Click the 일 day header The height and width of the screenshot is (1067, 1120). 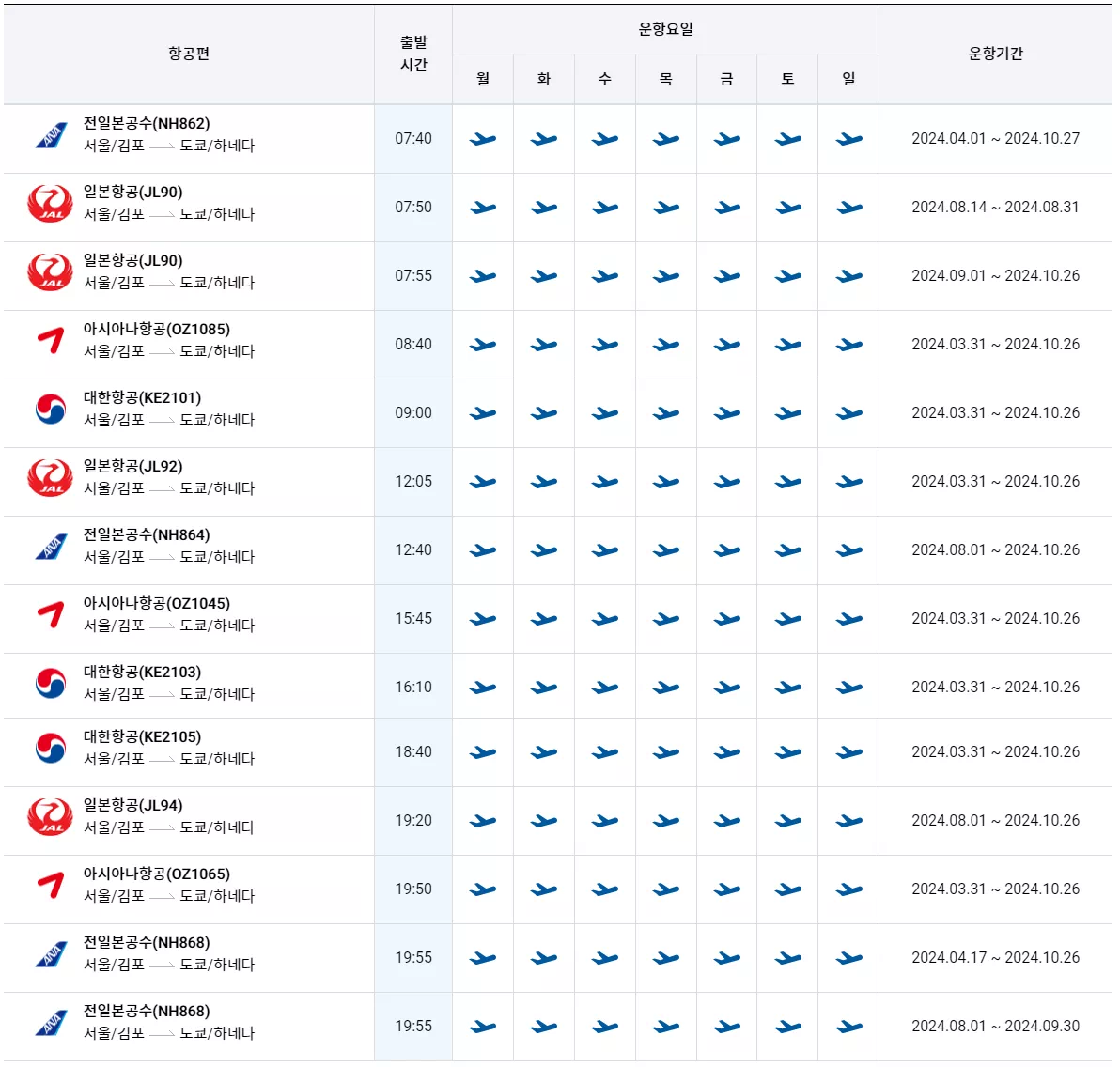tap(848, 79)
